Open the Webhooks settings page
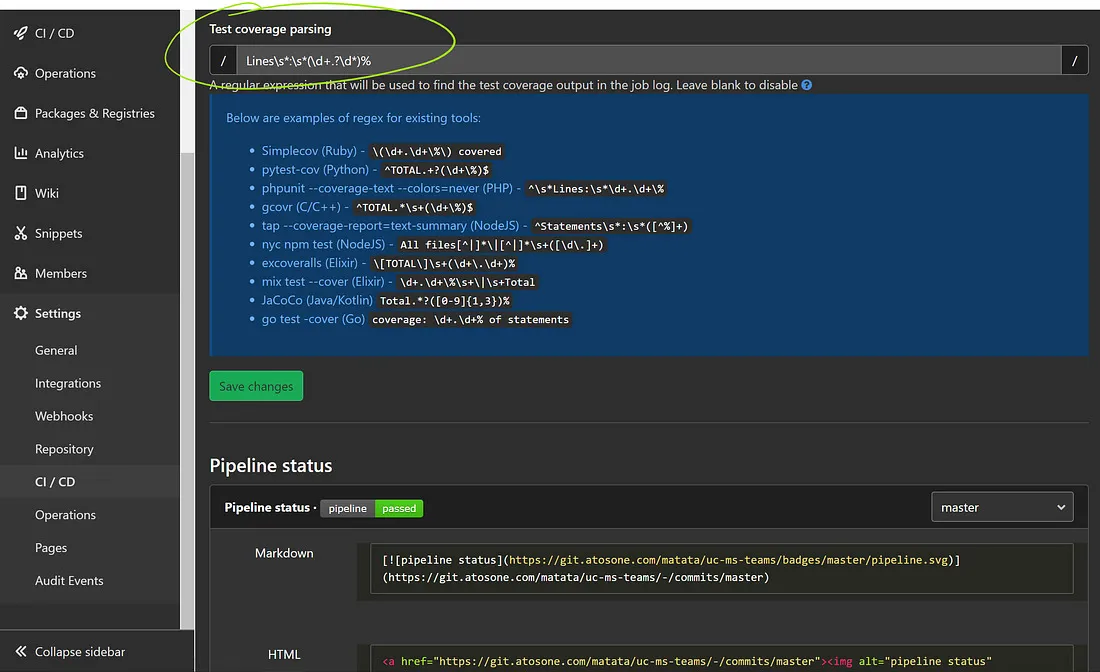The image size is (1100, 672). (x=63, y=416)
